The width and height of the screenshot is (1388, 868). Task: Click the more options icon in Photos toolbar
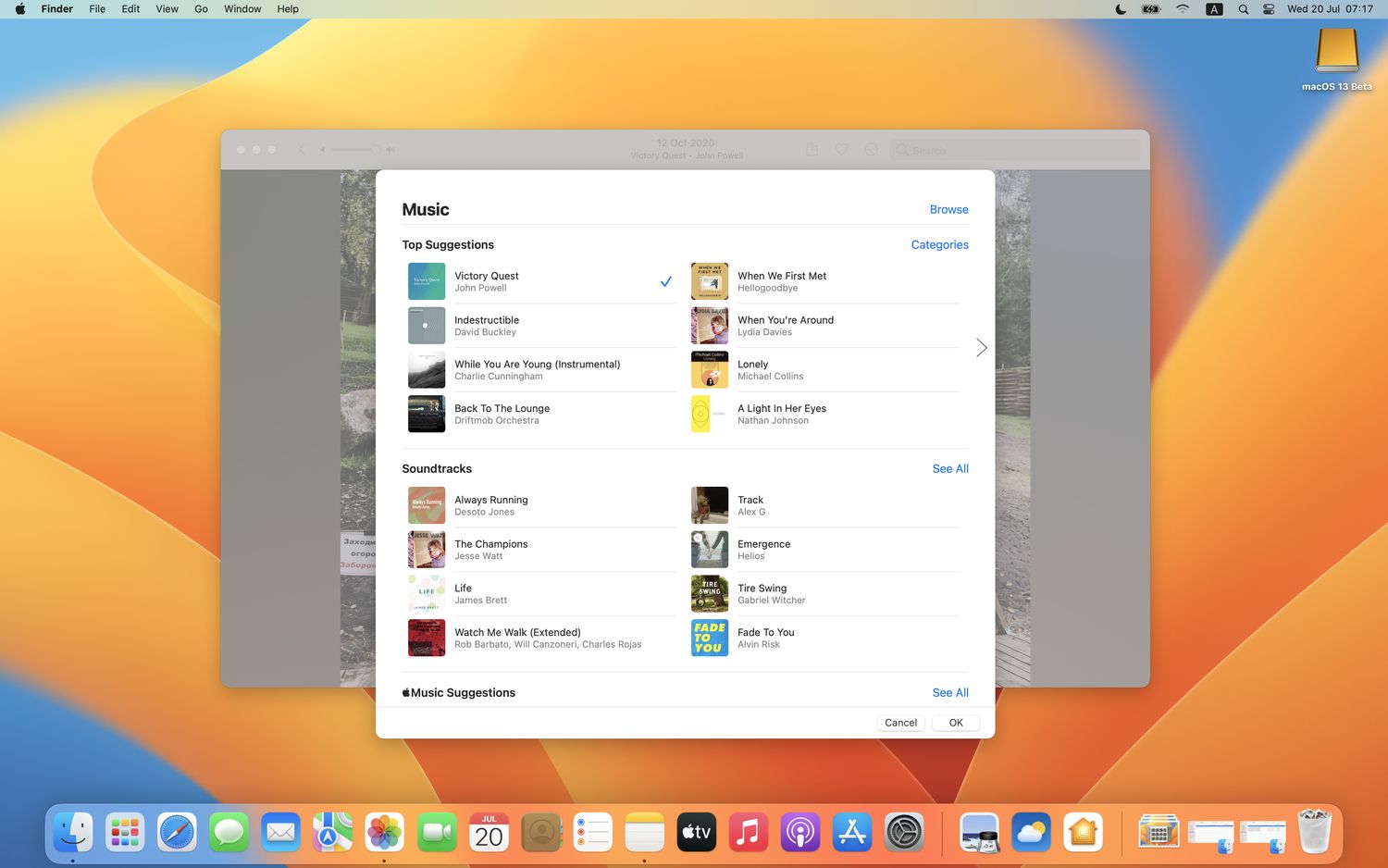871,149
